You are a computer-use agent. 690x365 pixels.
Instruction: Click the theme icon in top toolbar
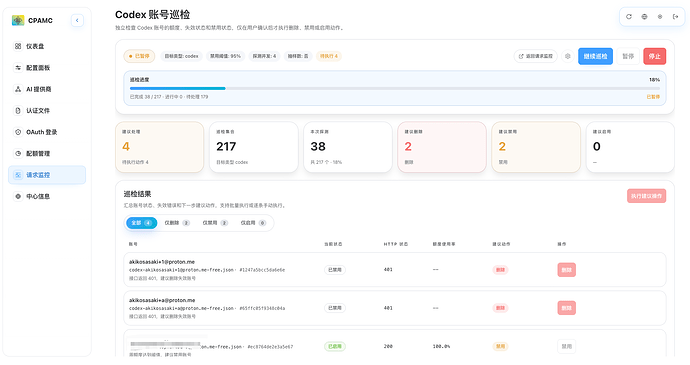click(660, 17)
